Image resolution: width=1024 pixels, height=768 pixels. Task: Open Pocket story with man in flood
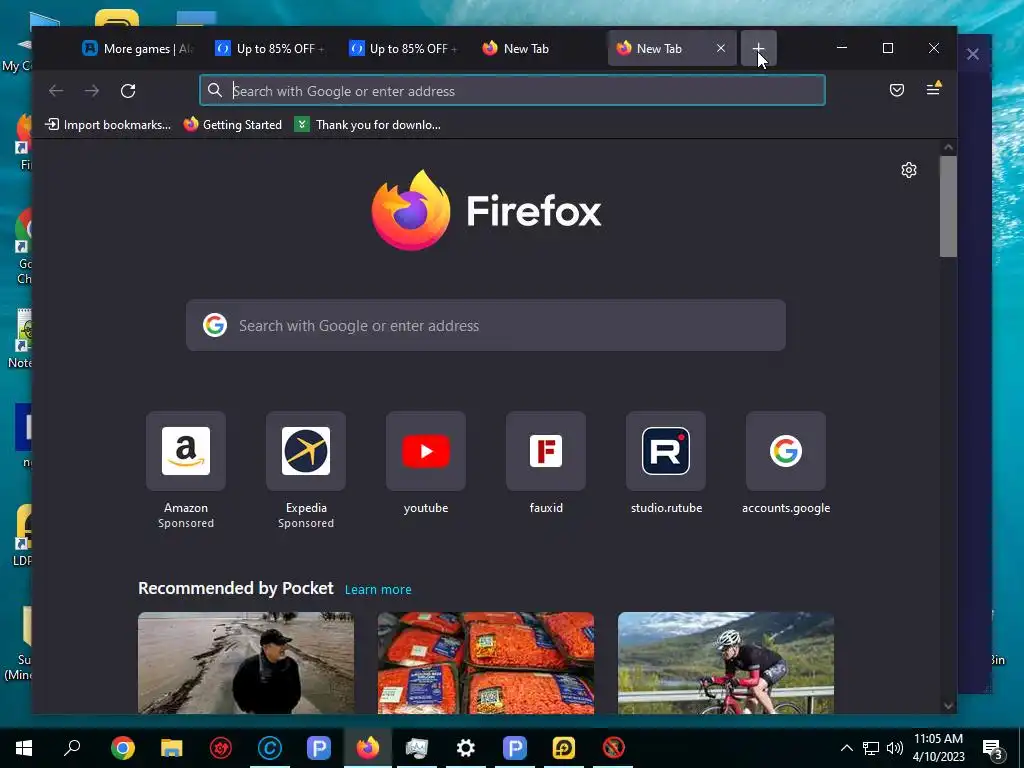coord(246,662)
